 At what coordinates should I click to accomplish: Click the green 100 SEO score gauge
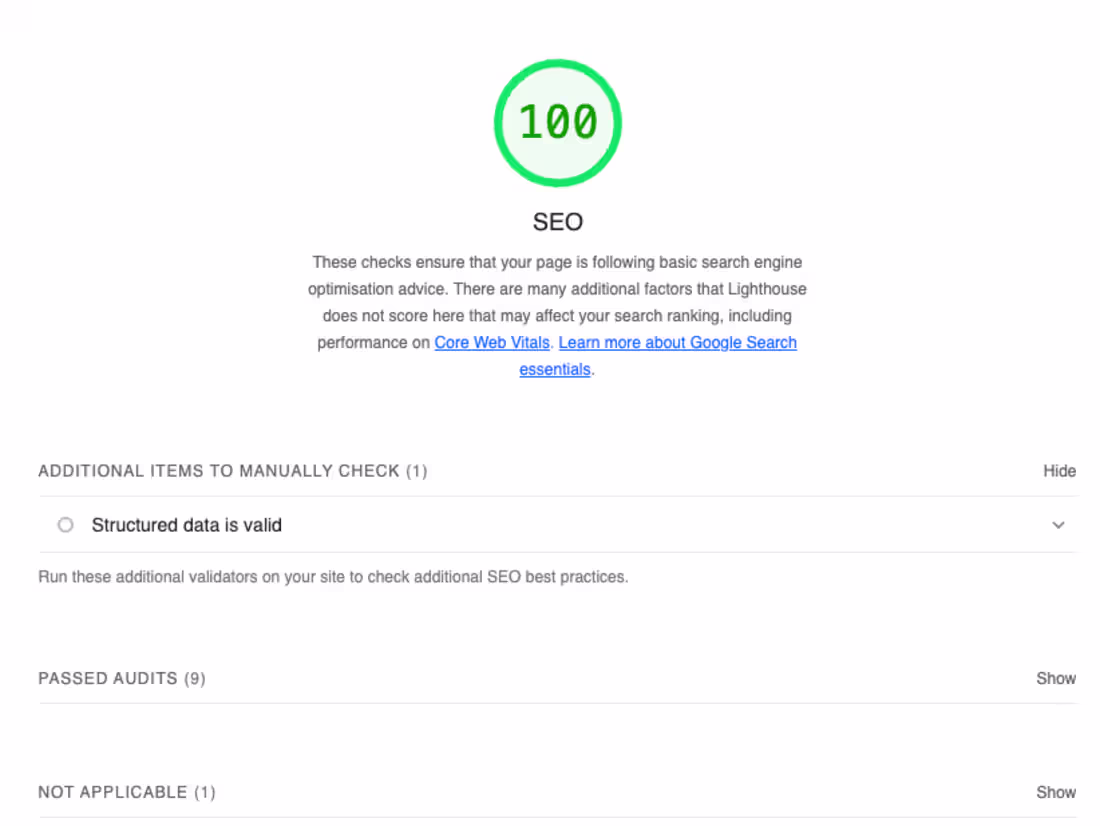[x=557, y=122]
